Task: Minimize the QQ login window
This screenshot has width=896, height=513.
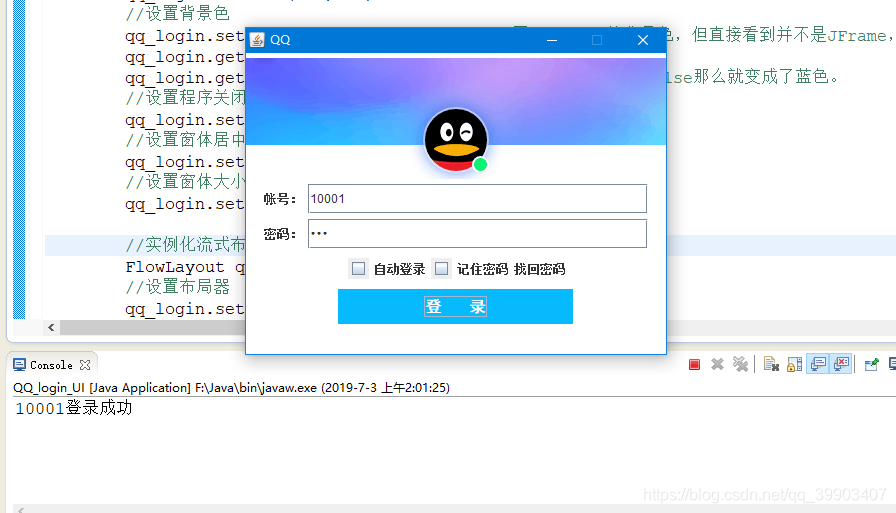Action: point(551,40)
